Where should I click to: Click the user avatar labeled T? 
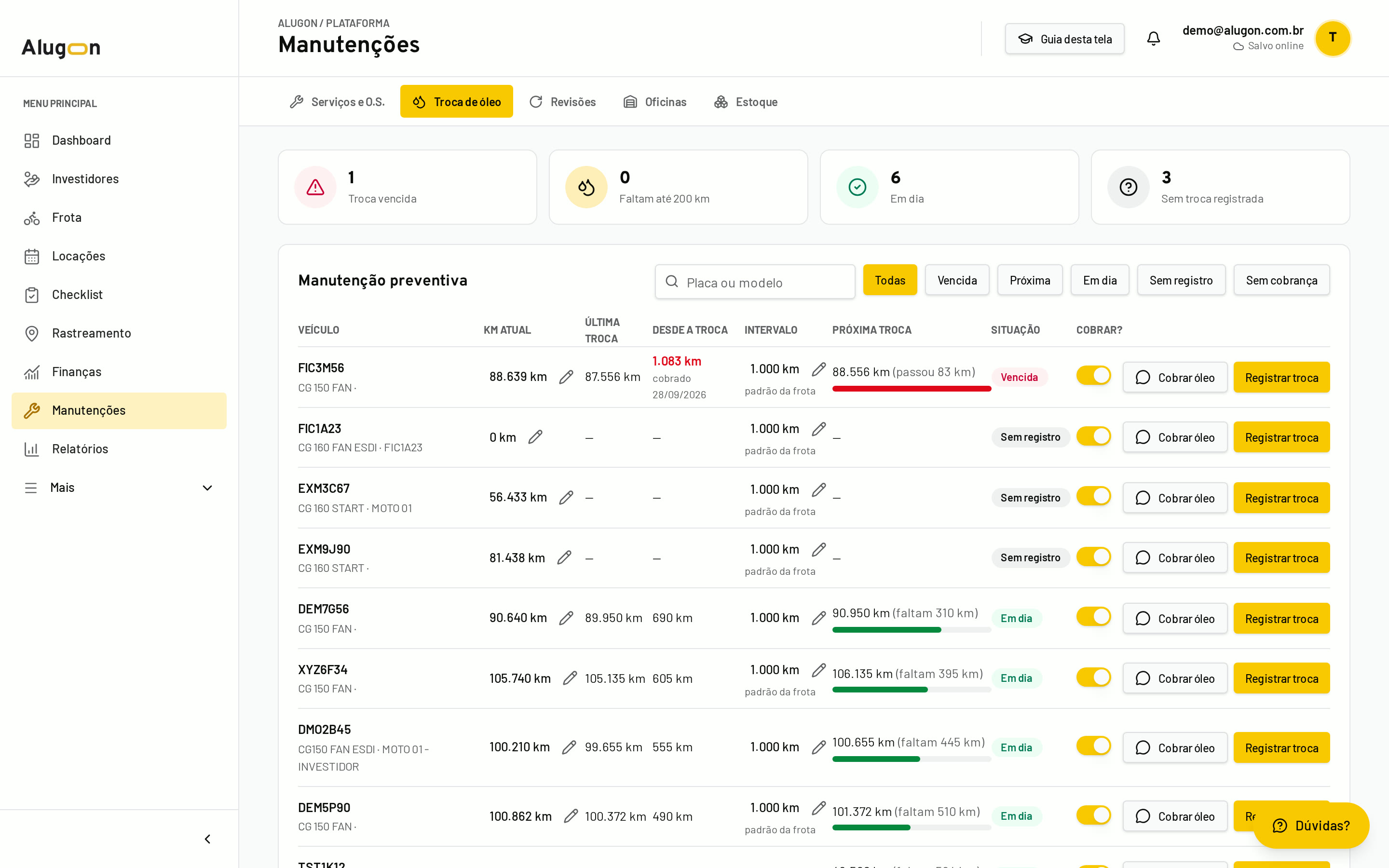[x=1332, y=38]
